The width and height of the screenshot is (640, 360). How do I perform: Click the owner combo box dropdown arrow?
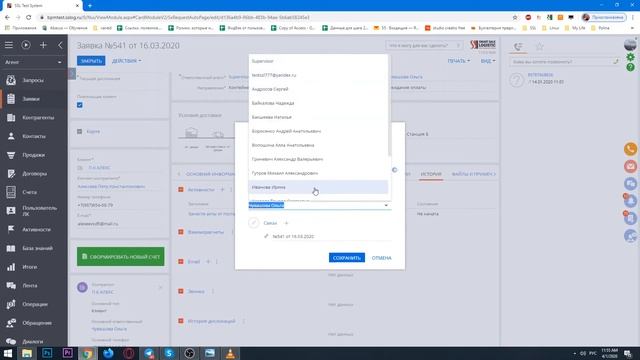point(386,205)
